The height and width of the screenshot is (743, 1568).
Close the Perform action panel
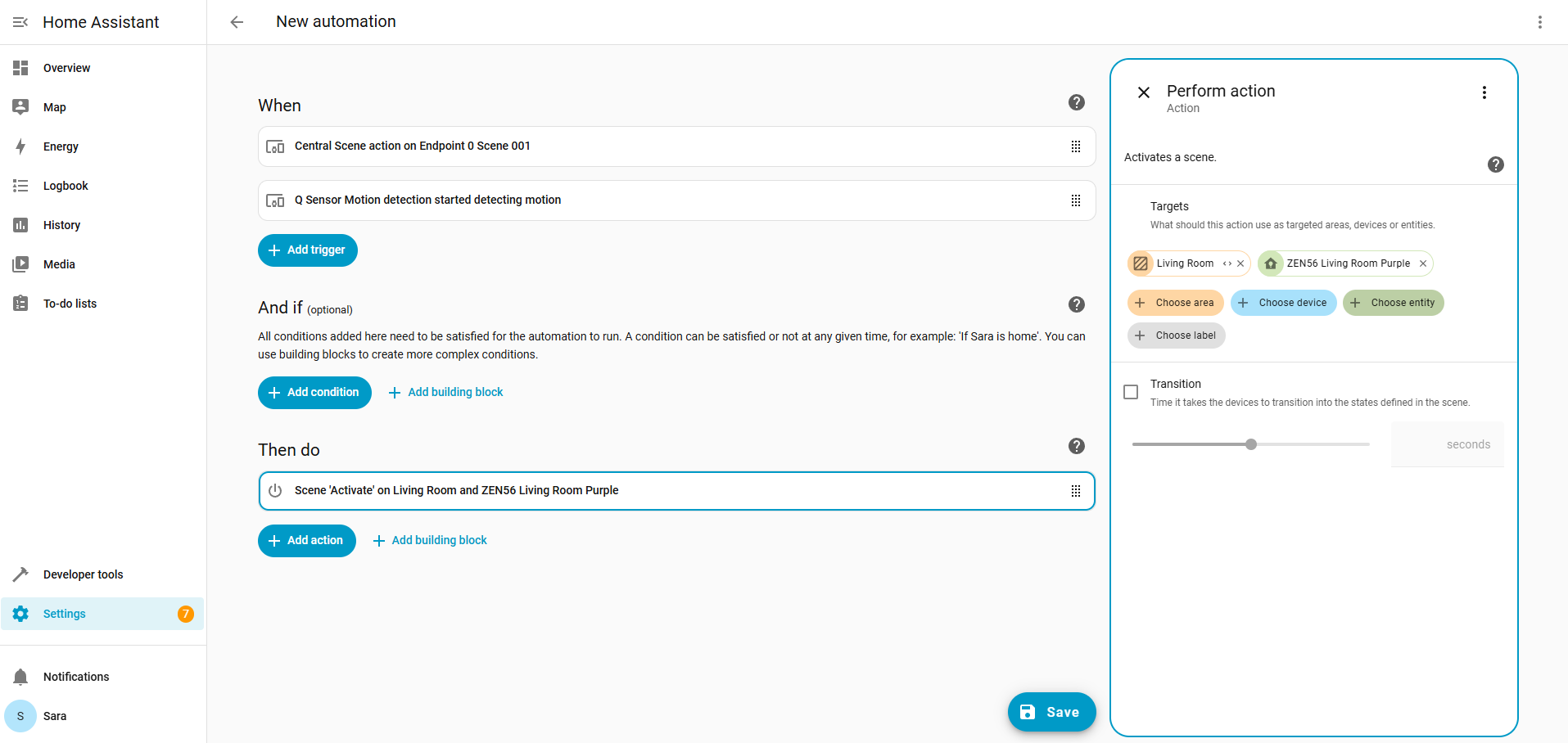[1144, 92]
